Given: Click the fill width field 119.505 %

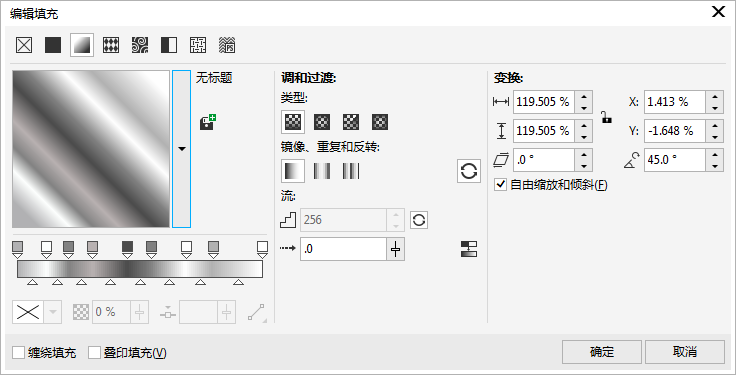Looking at the screenshot, I should [544, 102].
